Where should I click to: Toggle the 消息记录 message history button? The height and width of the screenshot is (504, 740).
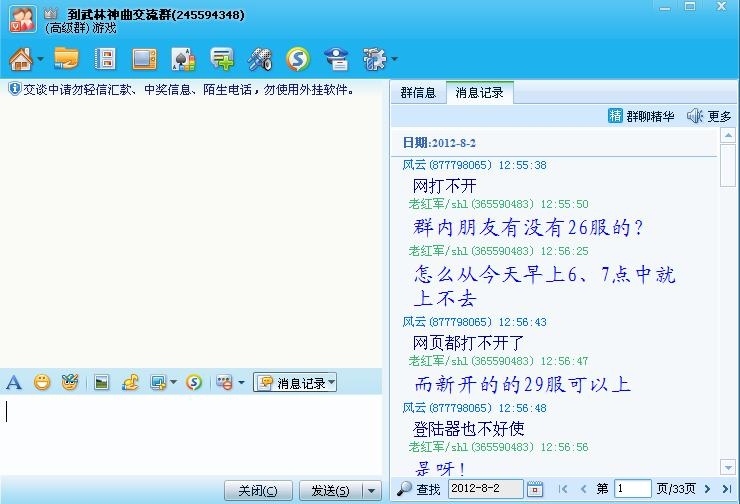[295, 382]
